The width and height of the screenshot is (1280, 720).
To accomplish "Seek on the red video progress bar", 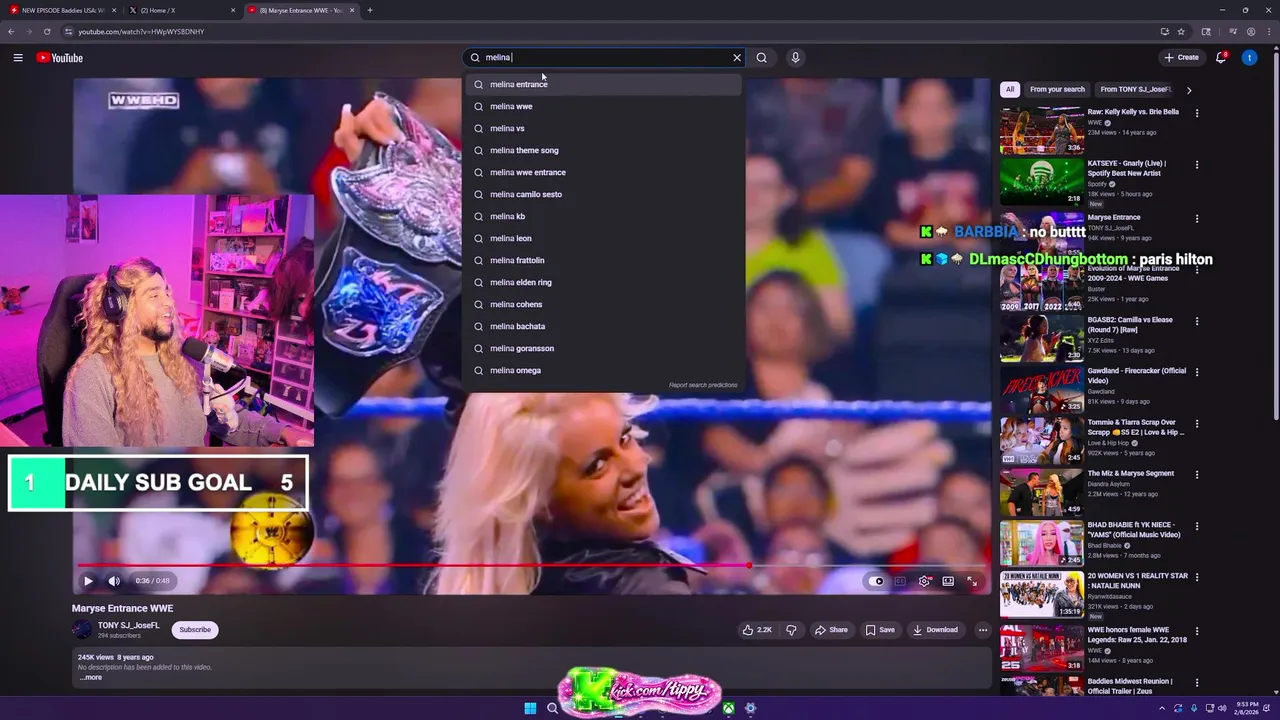I will pos(530,566).
